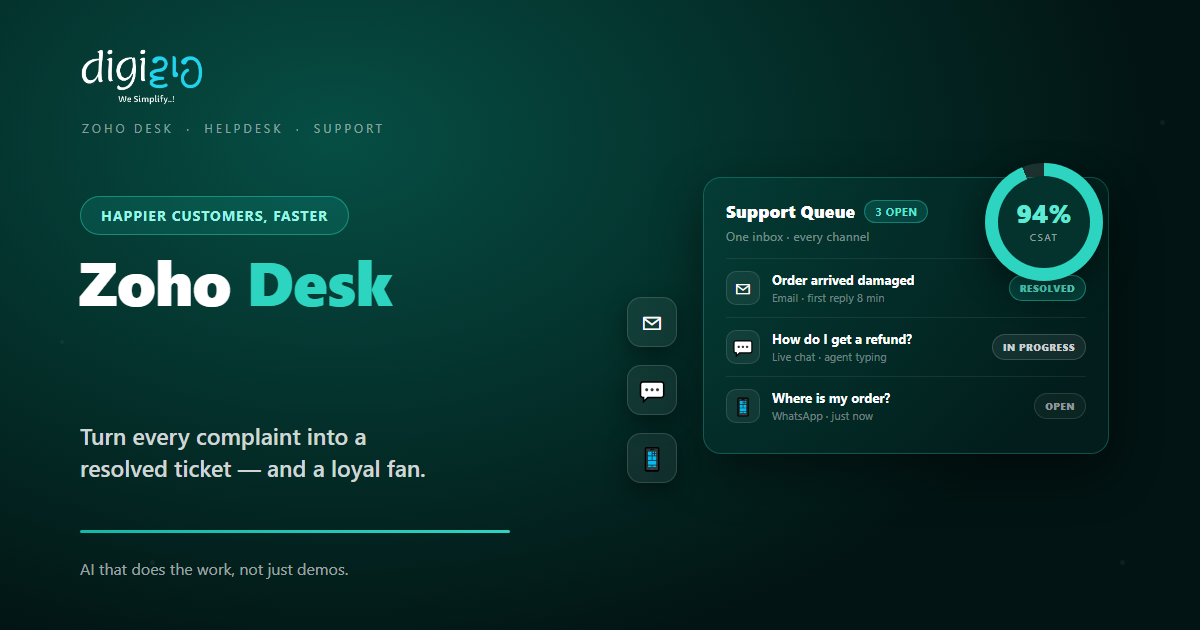Click envelope icon beside Order arrived damaged

[x=743, y=289]
